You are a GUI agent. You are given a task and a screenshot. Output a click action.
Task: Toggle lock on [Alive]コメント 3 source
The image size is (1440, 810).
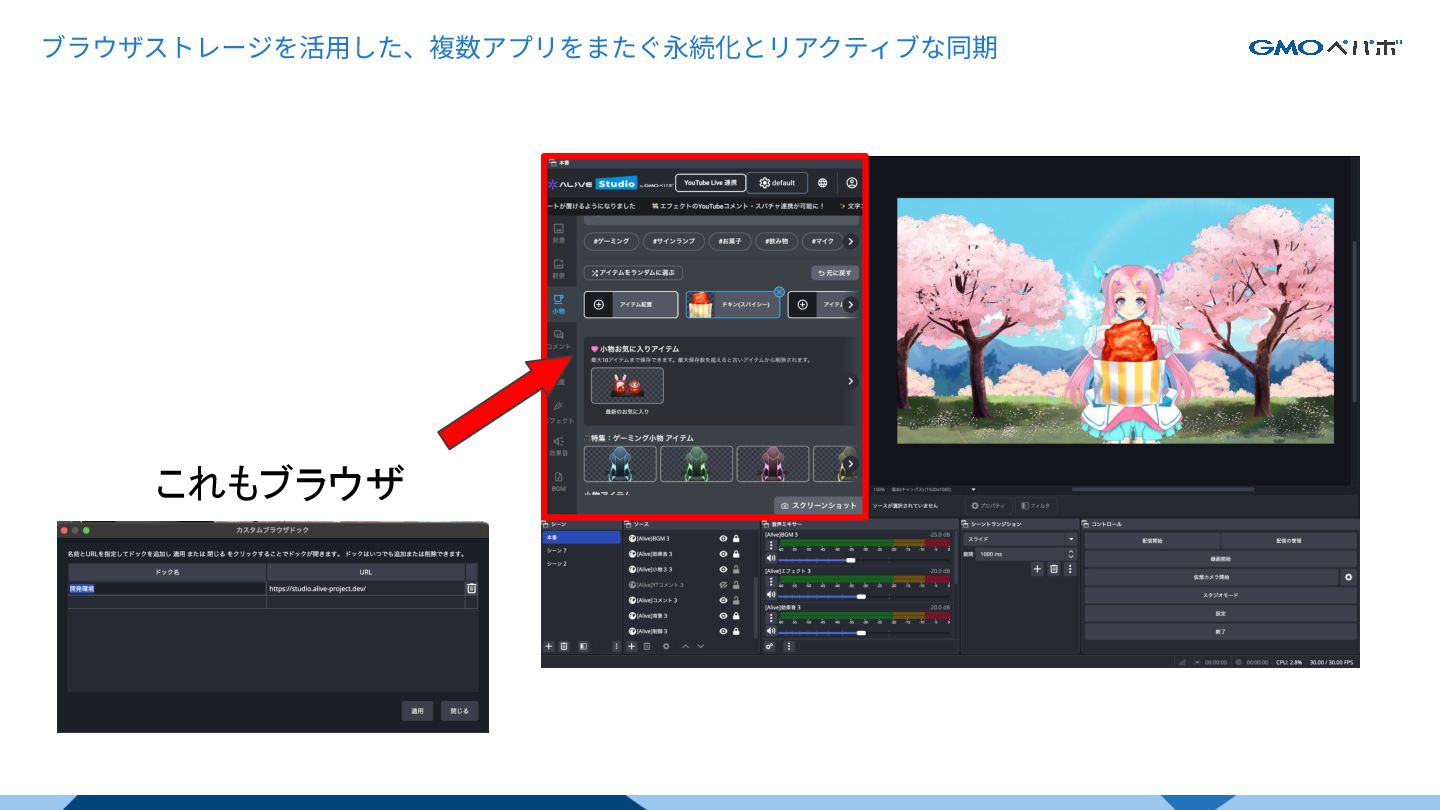[736, 600]
